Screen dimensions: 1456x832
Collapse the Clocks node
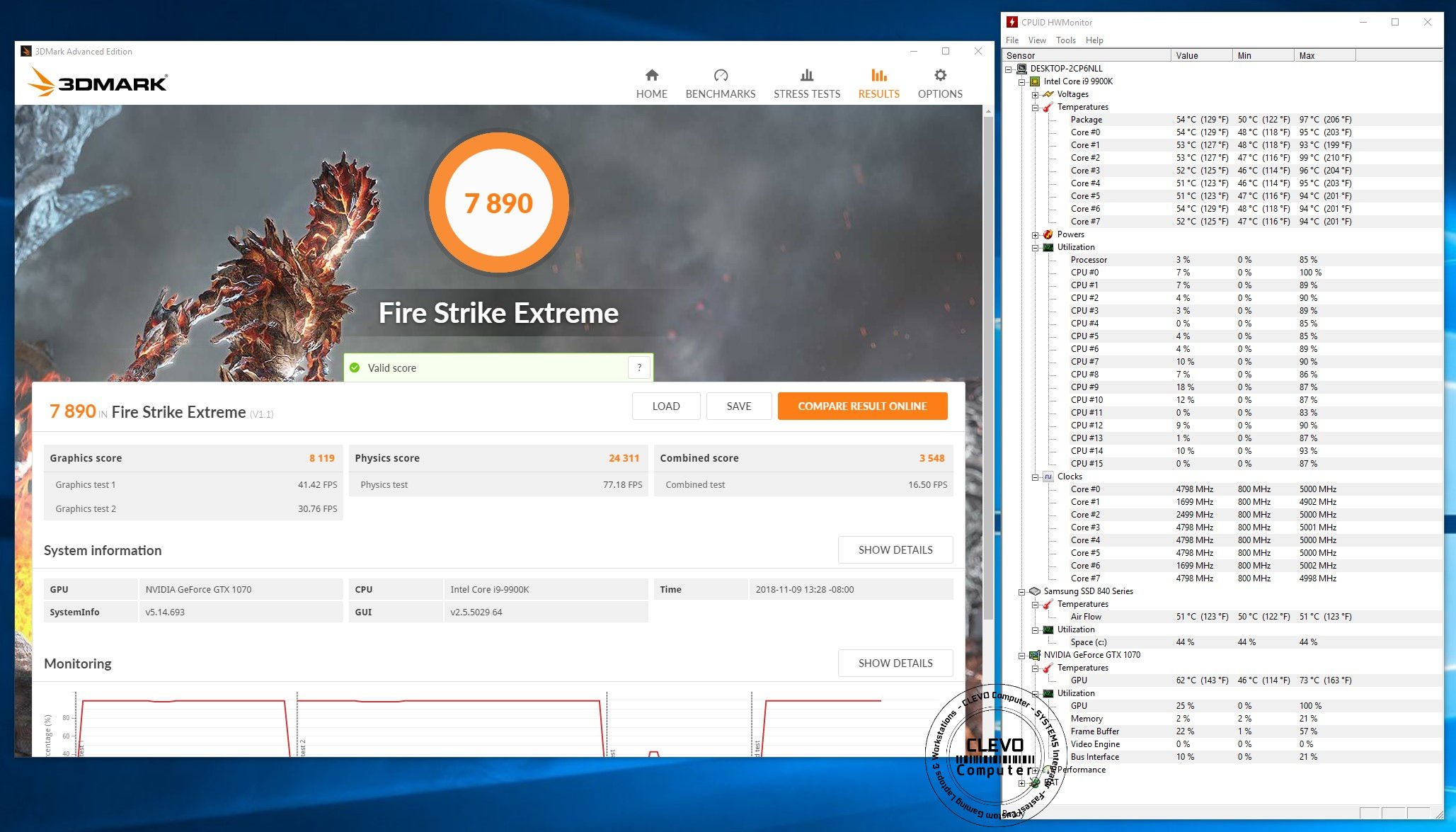(1036, 477)
